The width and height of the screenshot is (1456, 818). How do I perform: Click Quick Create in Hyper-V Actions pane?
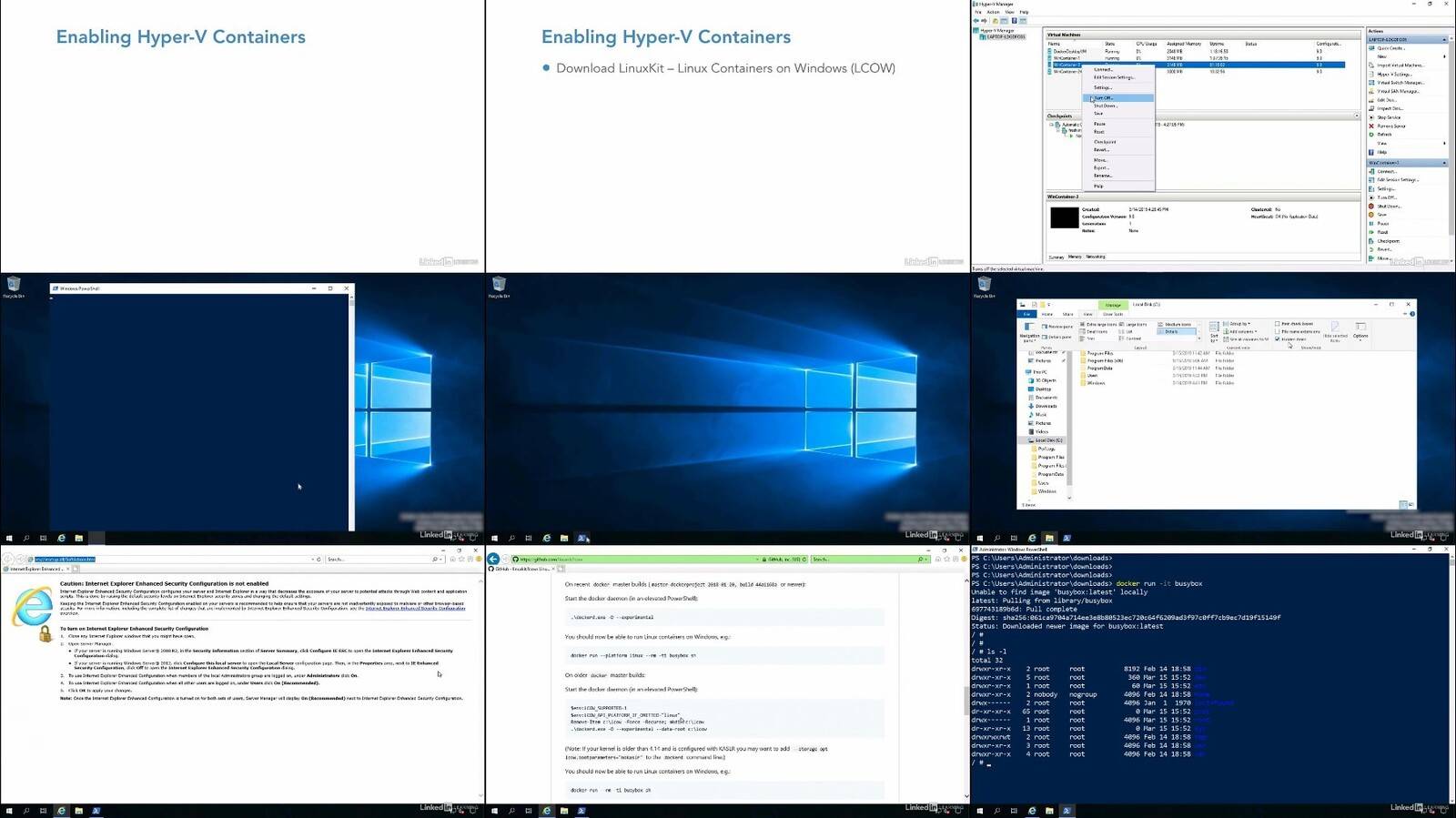point(1390,48)
